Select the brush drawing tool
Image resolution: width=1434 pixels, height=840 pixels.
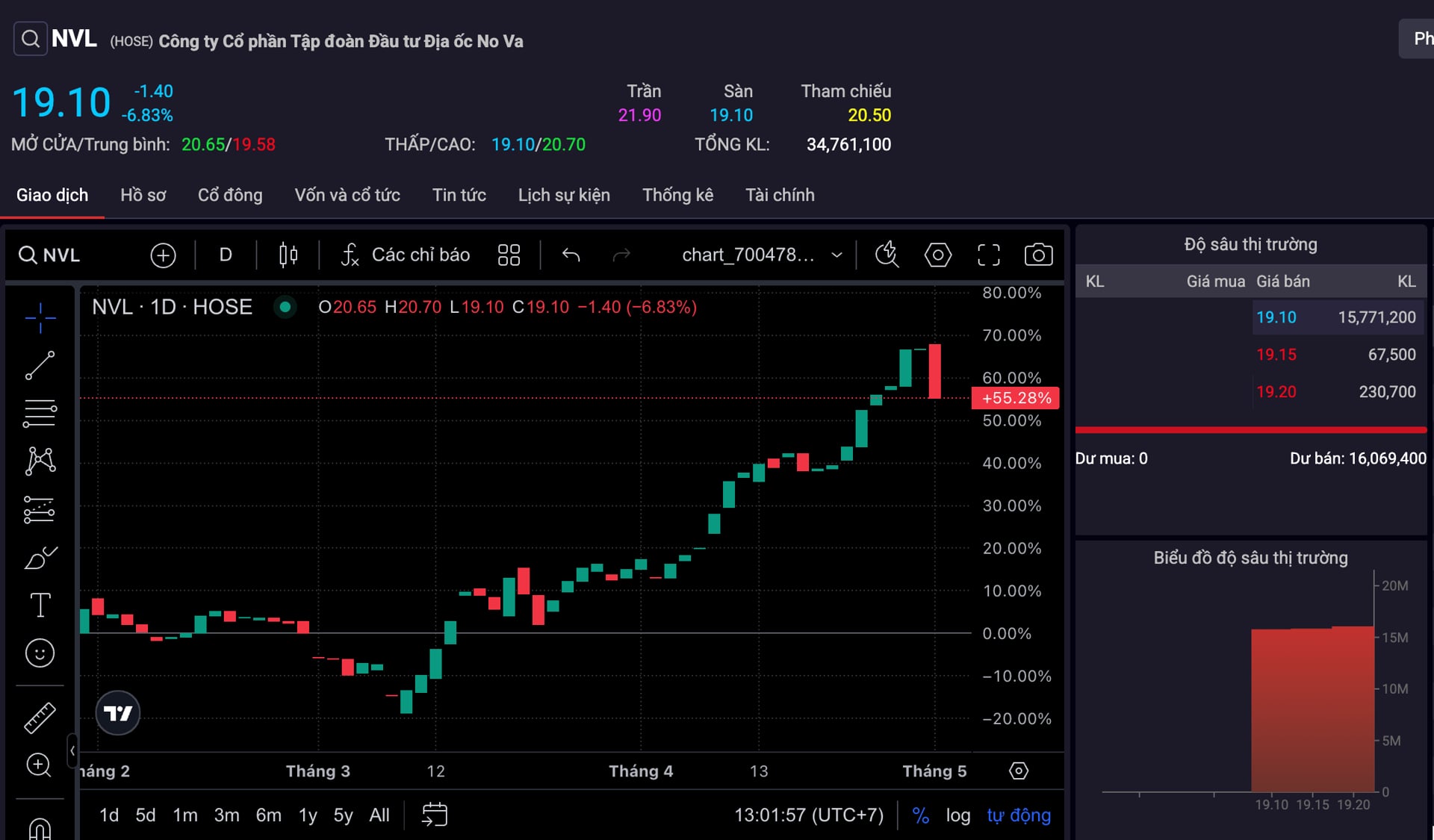pyautogui.click(x=40, y=558)
